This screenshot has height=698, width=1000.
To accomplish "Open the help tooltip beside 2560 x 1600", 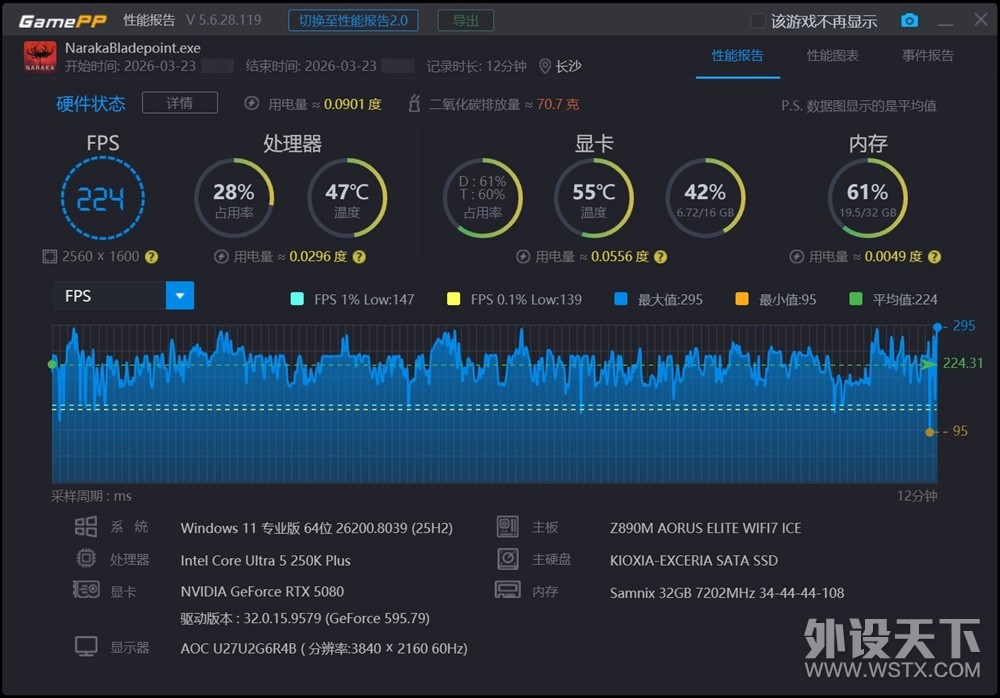I will [149, 256].
